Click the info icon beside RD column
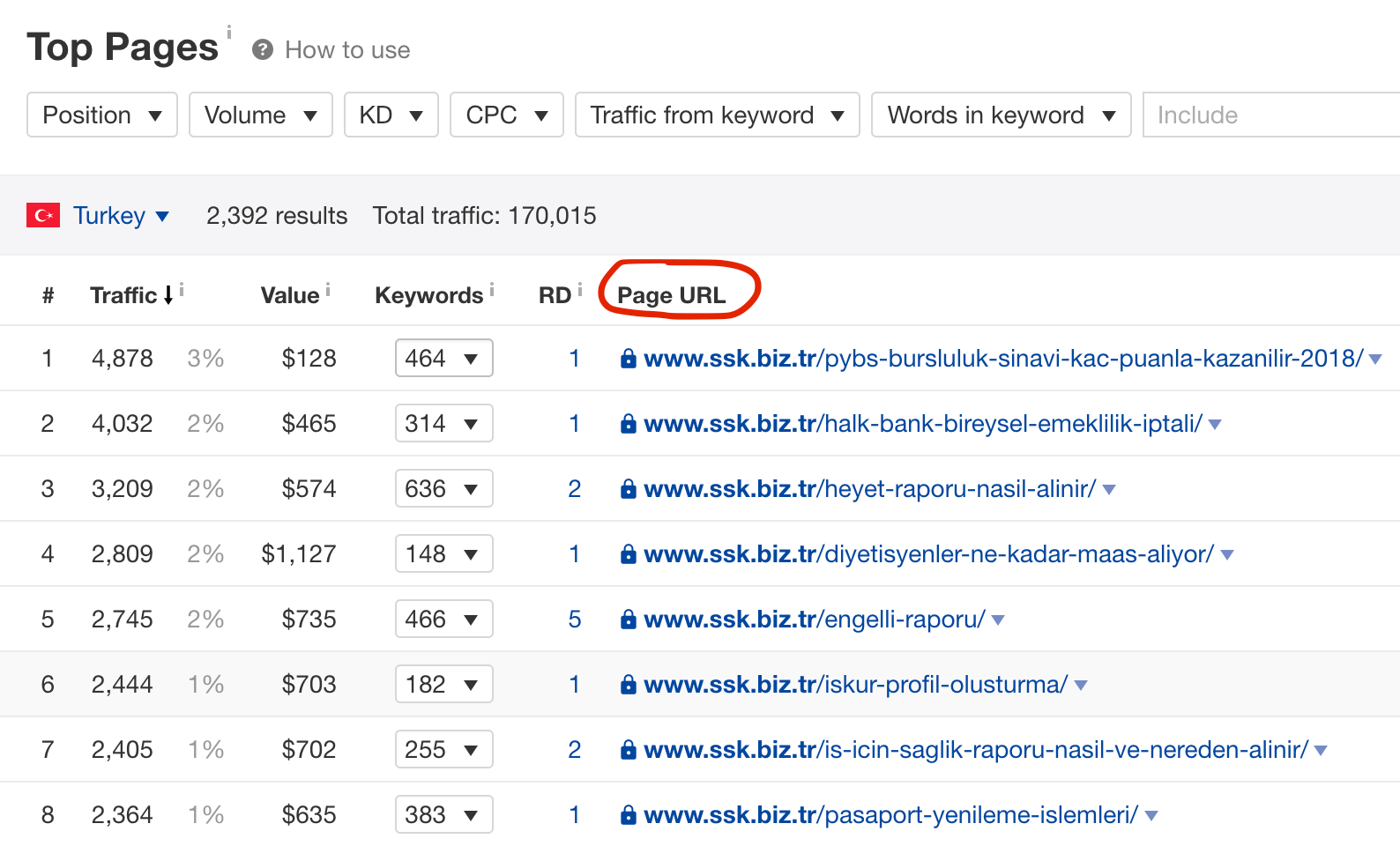 coord(580,288)
